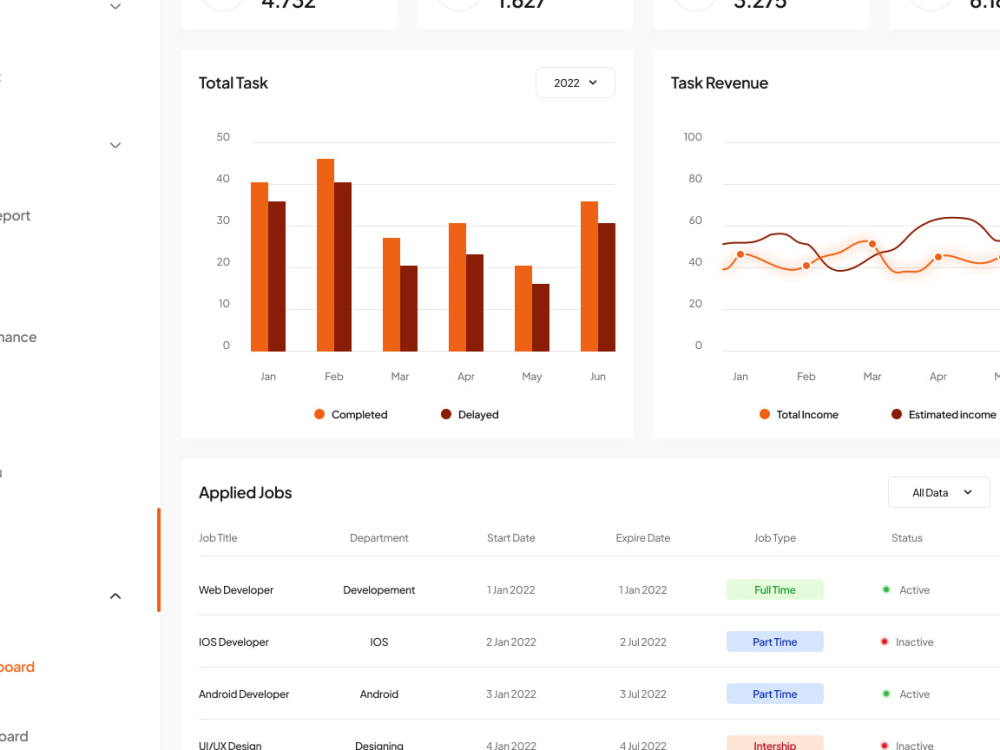1000x750 pixels.
Task: Click the Applied Jobs heading
Action: [x=246, y=492]
